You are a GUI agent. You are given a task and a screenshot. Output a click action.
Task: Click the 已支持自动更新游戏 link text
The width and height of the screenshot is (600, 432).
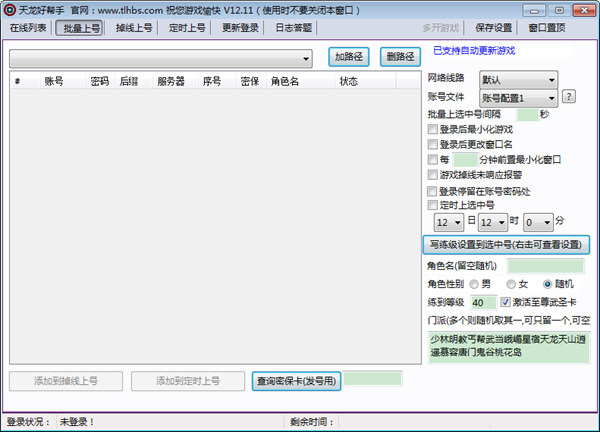coord(475,50)
